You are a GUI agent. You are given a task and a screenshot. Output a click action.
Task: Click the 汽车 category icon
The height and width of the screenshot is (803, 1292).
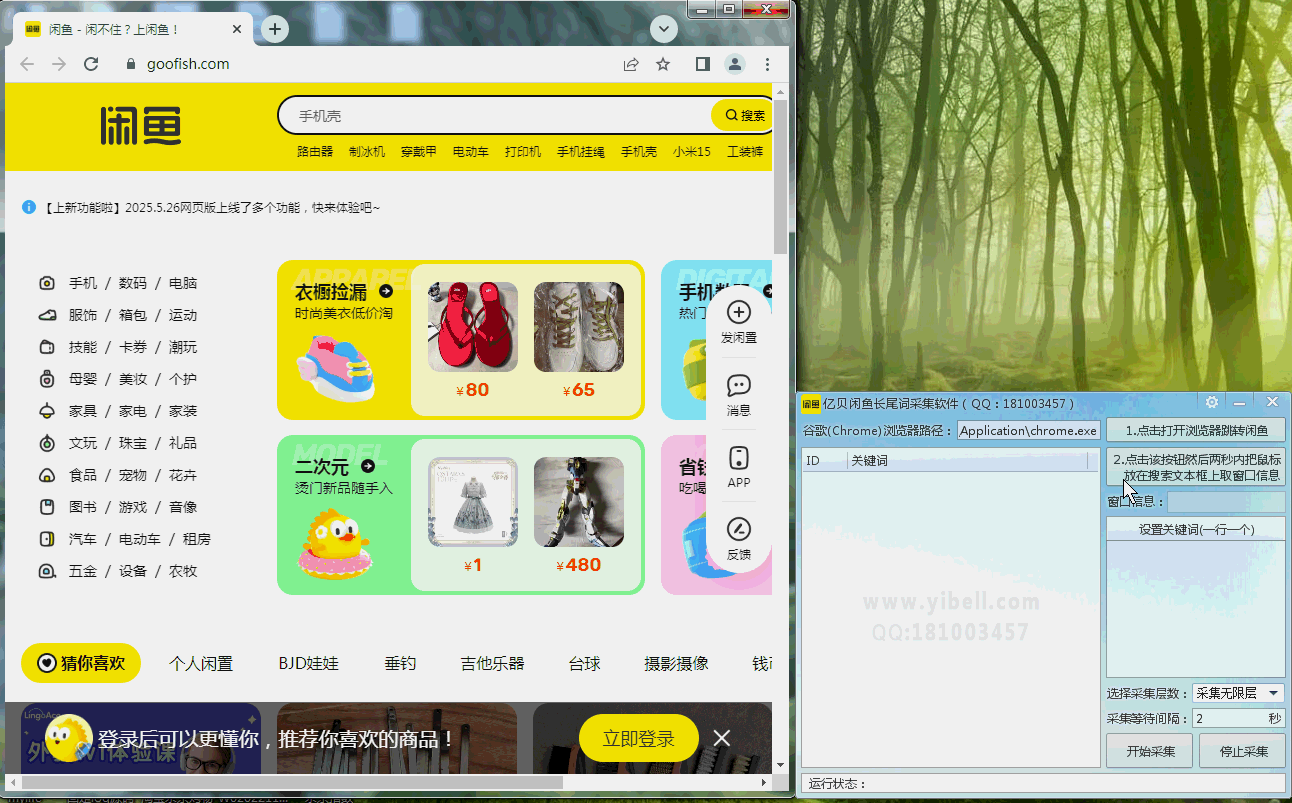[x=46, y=539]
